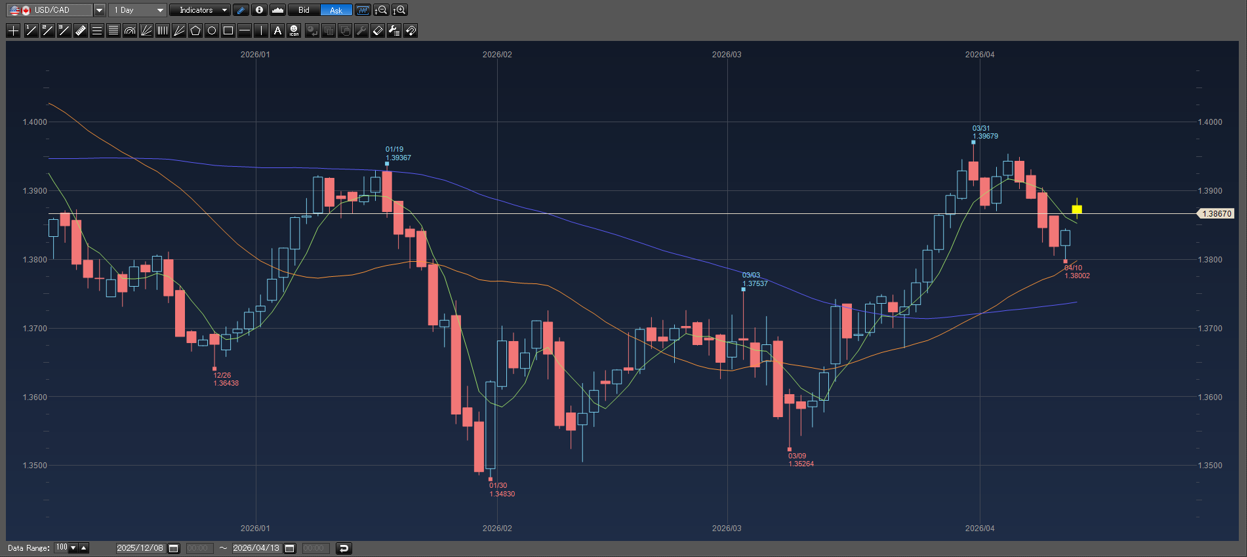Open the start date calendar picker
Screen dimensions: 1247x557
click(173, 548)
